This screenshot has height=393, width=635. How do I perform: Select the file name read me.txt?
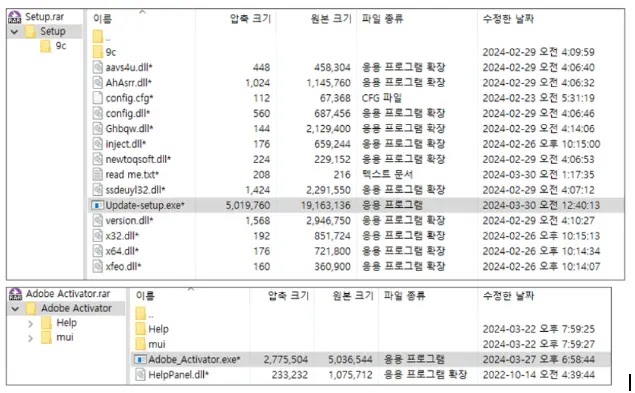click(132, 175)
